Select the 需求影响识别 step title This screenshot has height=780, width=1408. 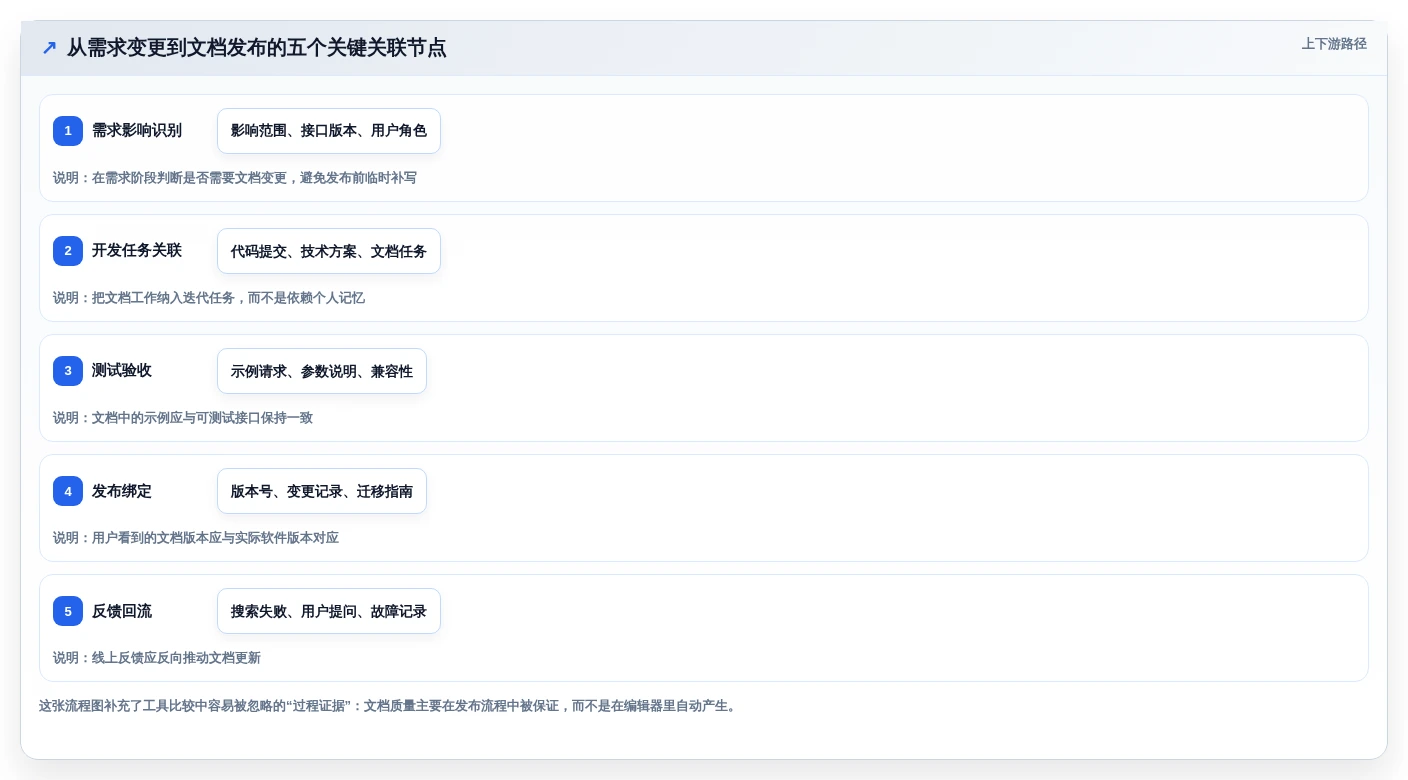(137, 131)
